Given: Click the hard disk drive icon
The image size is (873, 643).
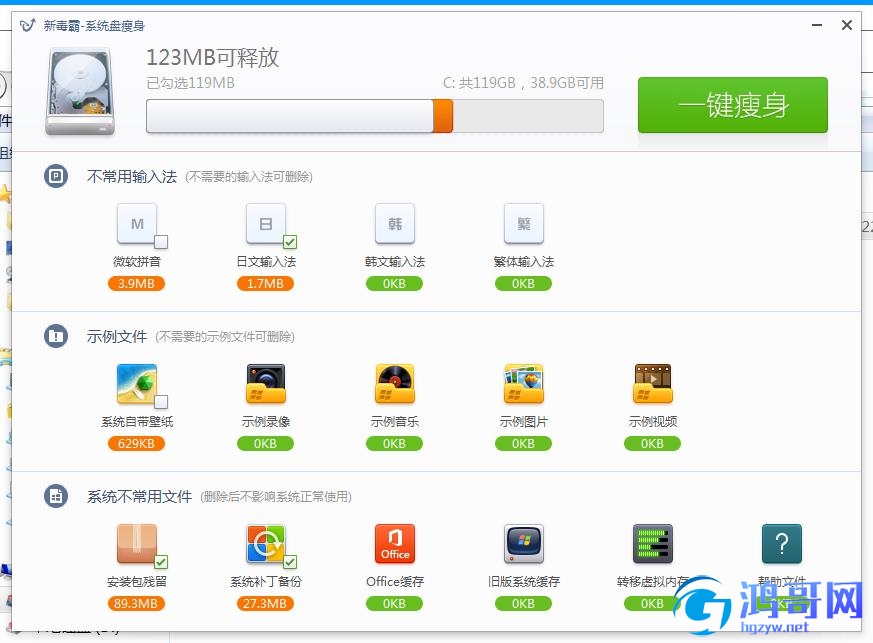Looking at the screenshot, I should (x=80, y=92).
